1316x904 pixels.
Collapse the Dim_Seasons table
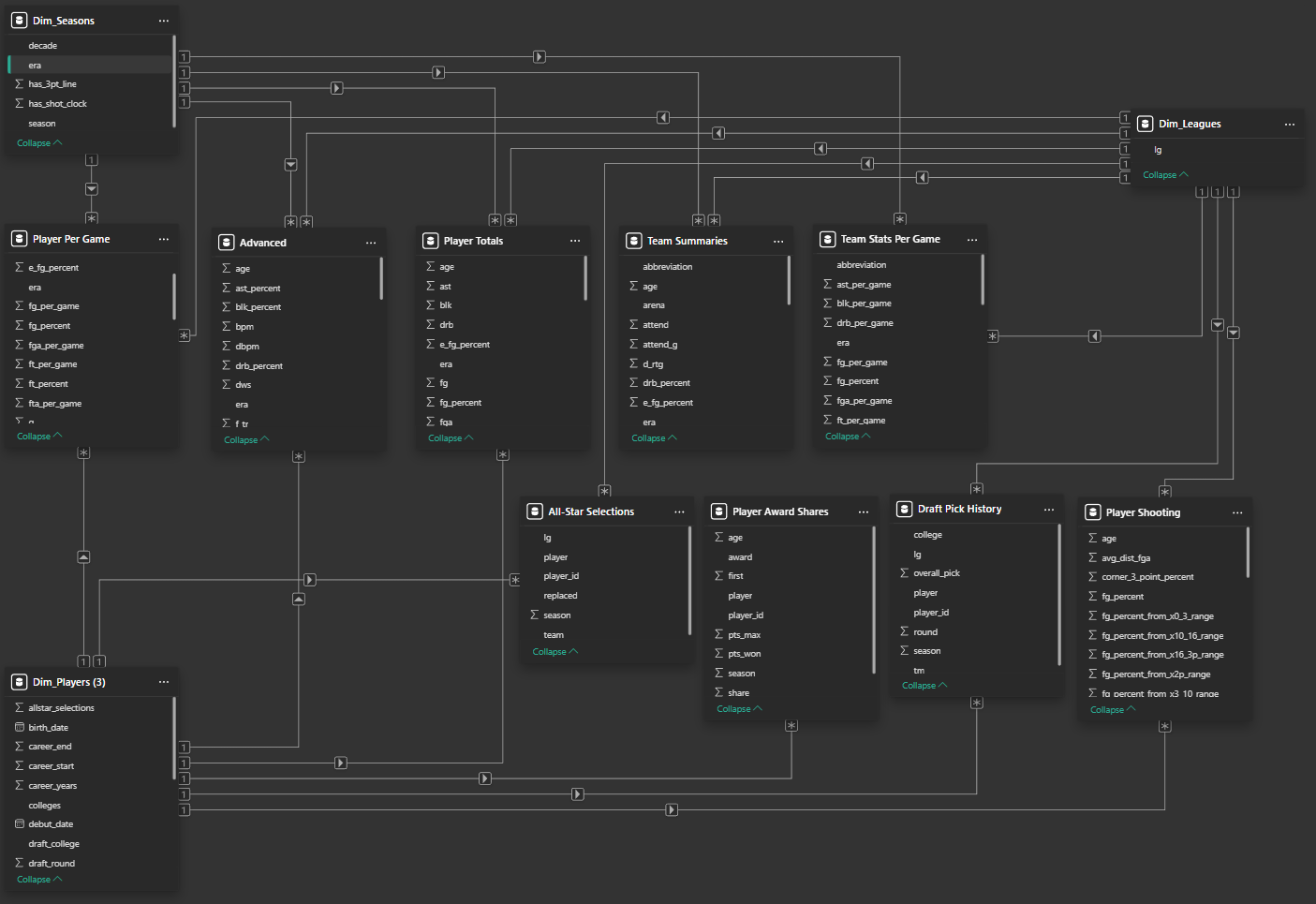[38, 141]
